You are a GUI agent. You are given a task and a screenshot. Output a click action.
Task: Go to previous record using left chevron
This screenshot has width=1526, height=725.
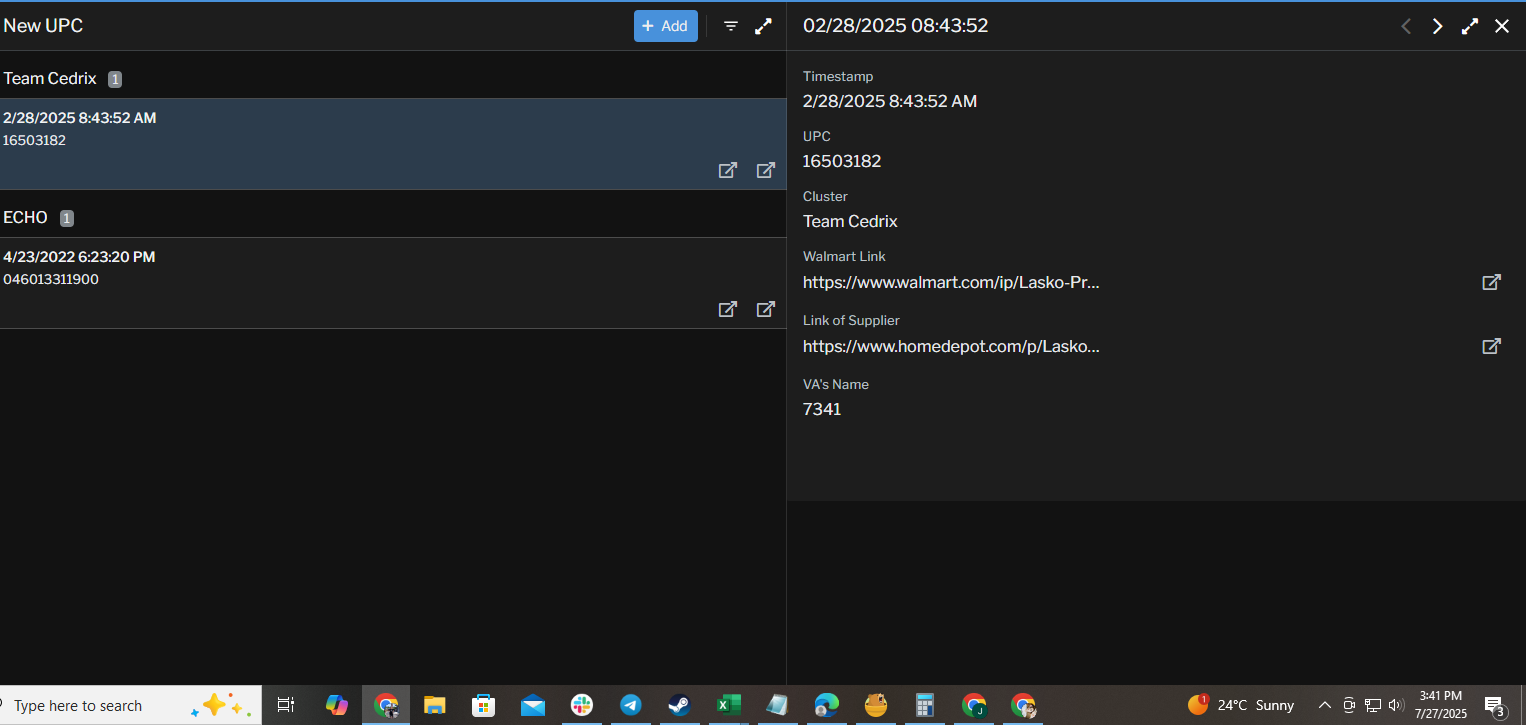pos(1406,26)
